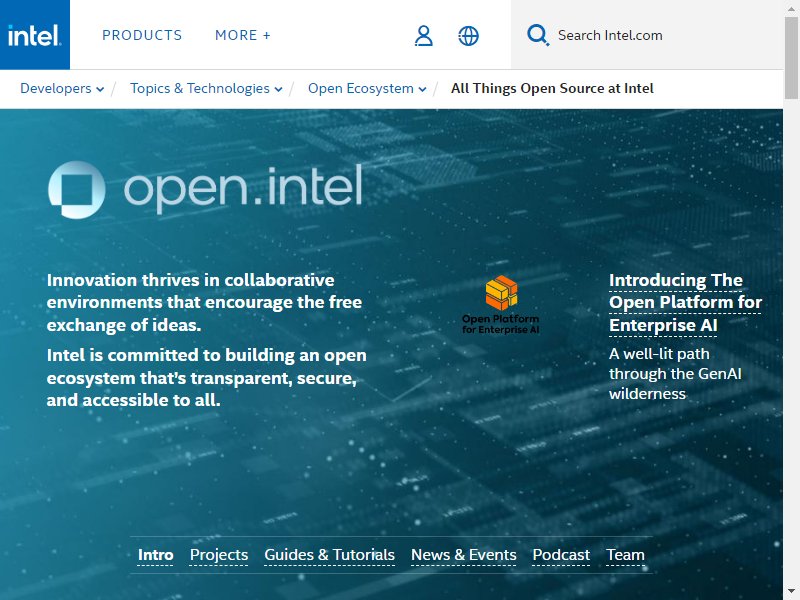The height and width of the screenshot is (600, 800).
Task: Click the 'A well-lit path through the GenAI wilderness' text
Action: (675, 374)
